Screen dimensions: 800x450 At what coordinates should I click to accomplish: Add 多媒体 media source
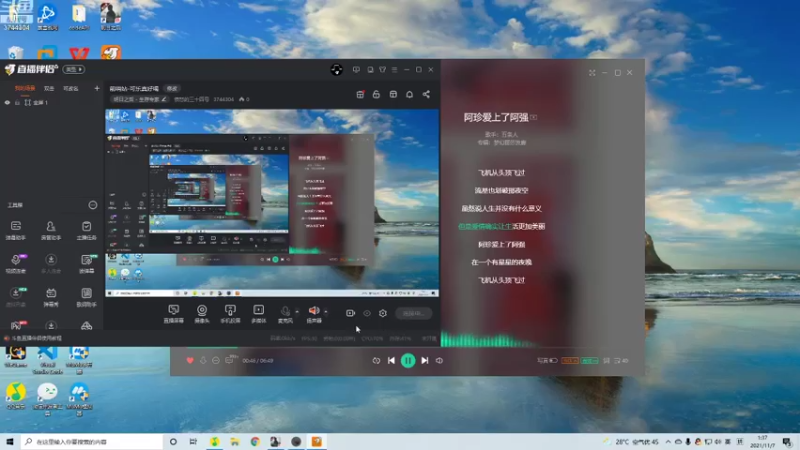pos(259,314)
